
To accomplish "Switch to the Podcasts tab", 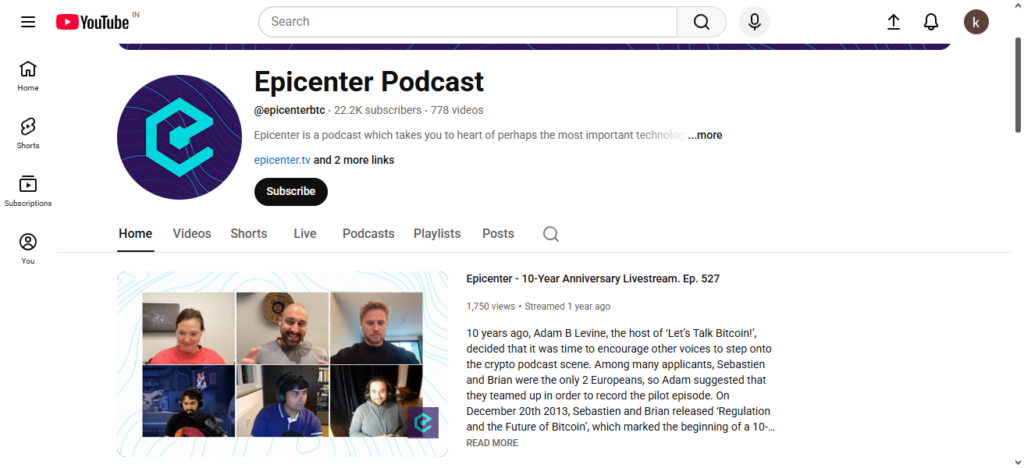I will coord(368,234).
